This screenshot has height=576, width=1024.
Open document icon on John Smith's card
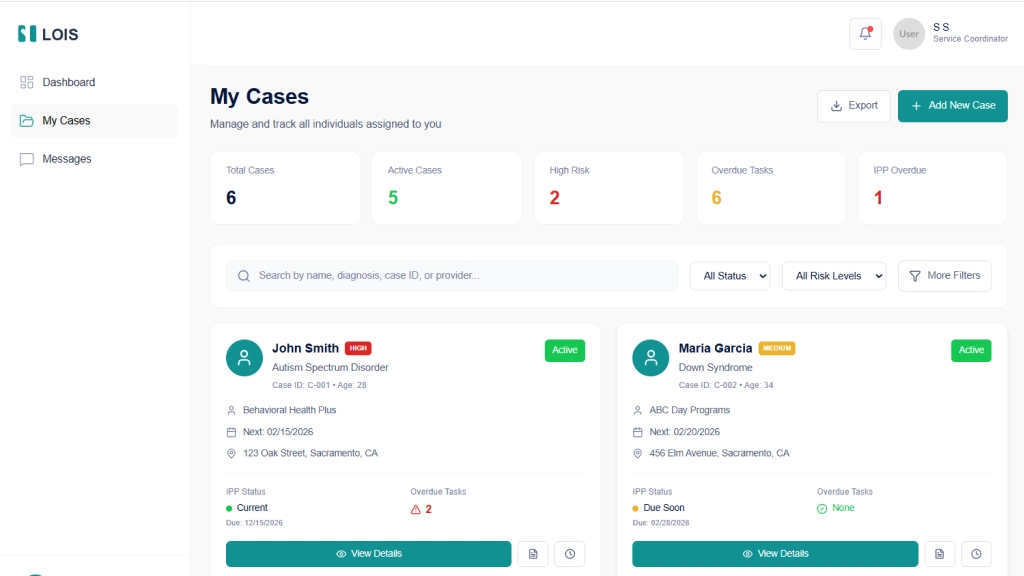click(533, 554)
